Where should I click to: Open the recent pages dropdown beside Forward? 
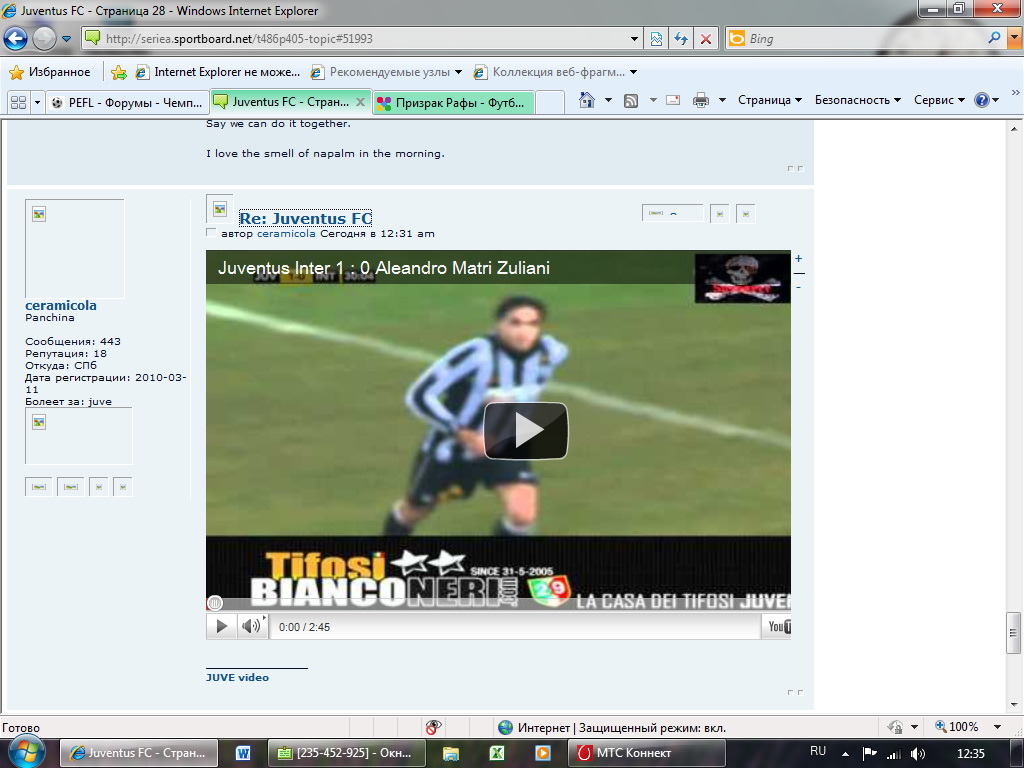click(x=66, y=39)
